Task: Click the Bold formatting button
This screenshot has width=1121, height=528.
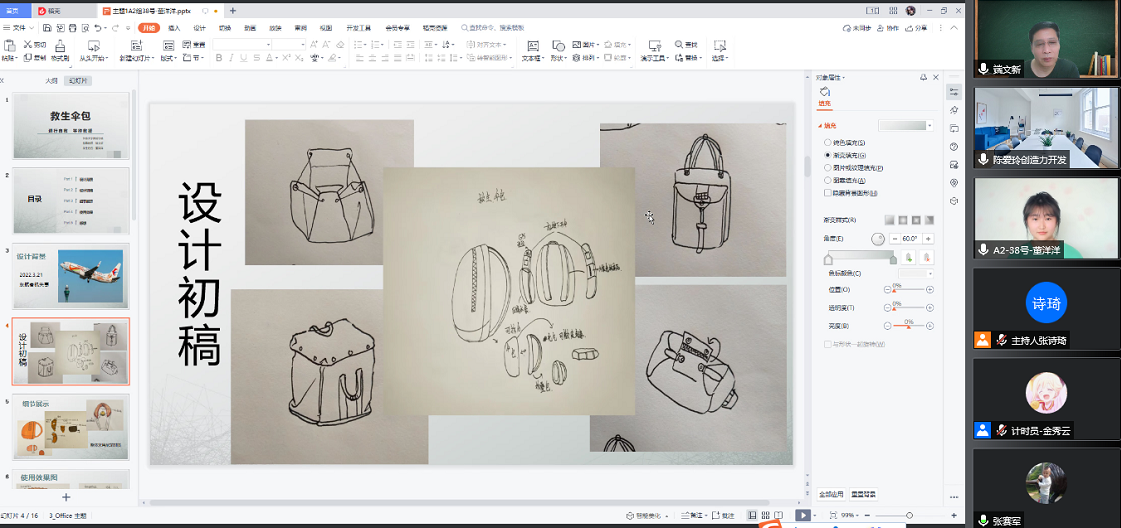Action: pyautogui.click(x=218, y=58)
